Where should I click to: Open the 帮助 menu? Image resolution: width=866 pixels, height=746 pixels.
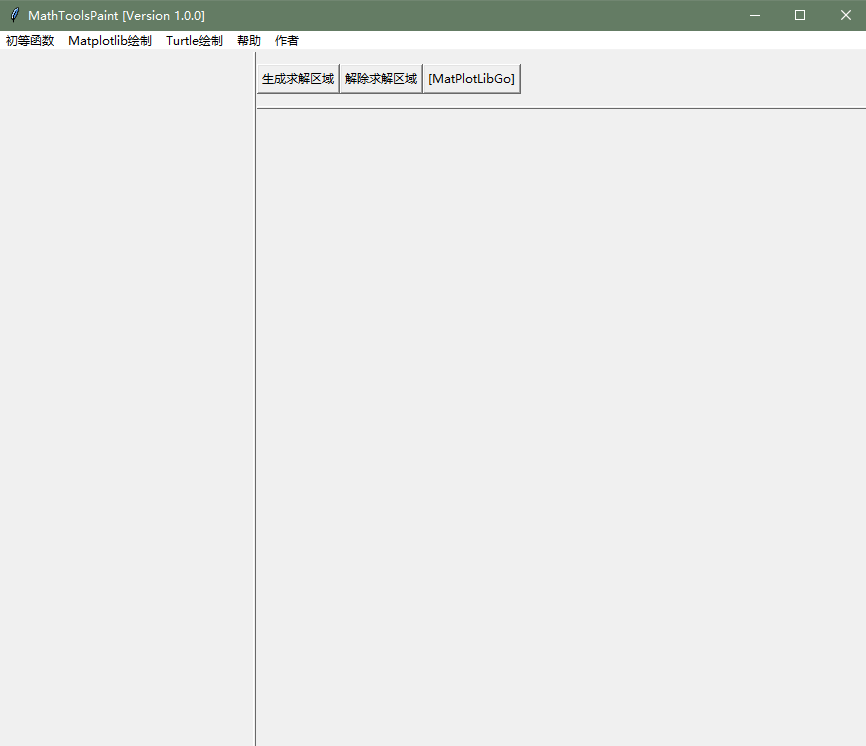point(249,40)
